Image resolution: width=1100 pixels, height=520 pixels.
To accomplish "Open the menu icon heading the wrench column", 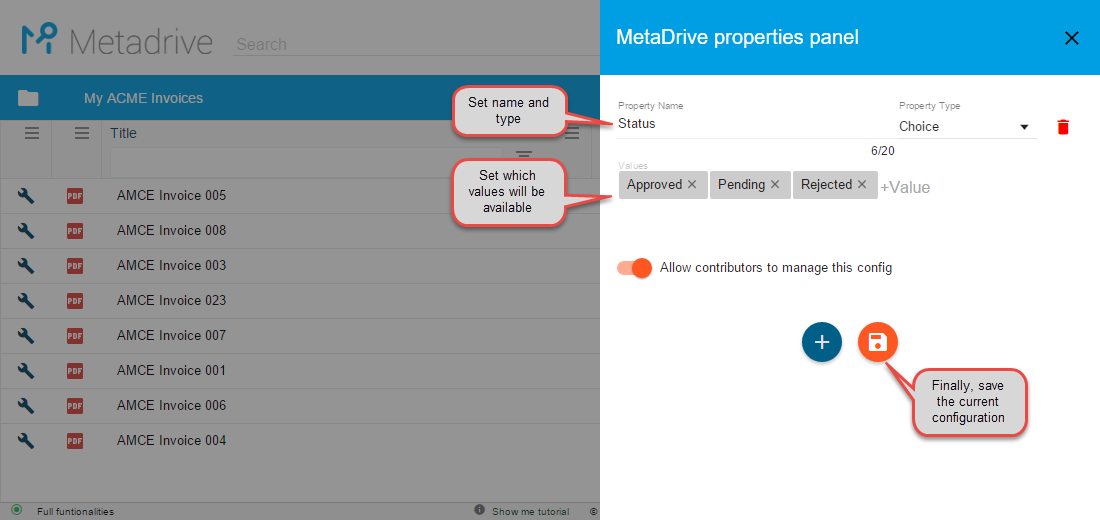I will 32,133.
